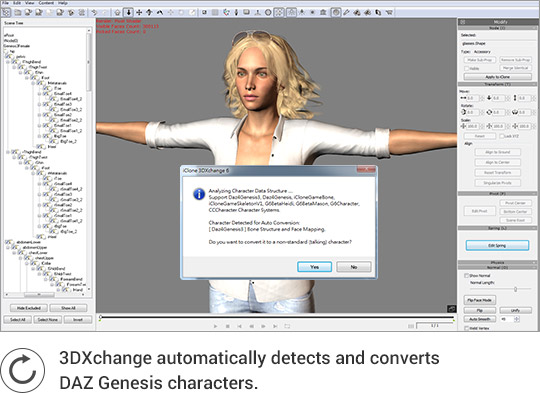Collapse the Transform section header
Screen dimensions: 540x393
coord(497,84)
